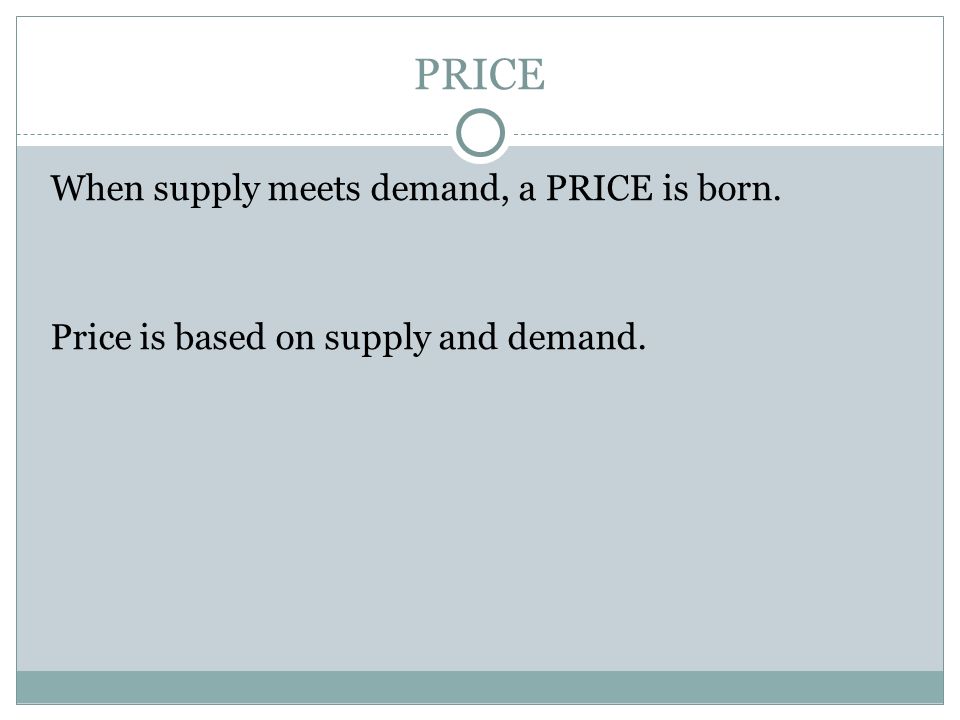
Task: Click "supply" in the first sentence
Action: coord(206,190)
